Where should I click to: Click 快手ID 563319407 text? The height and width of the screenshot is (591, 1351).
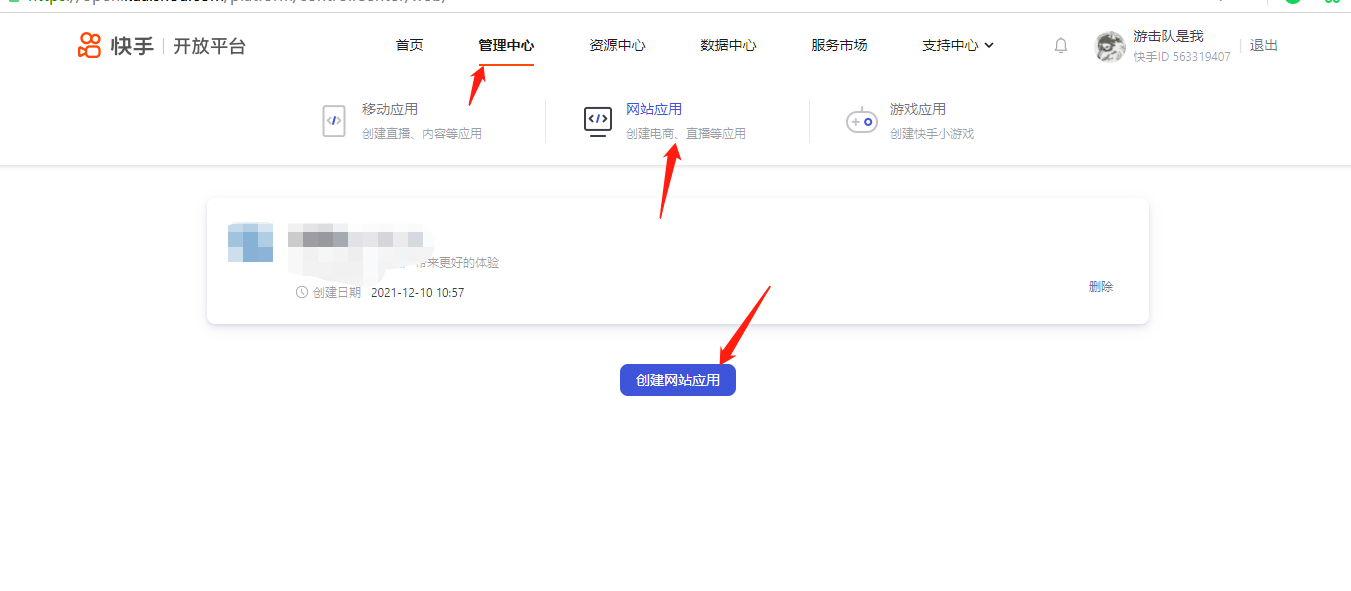(x=1182, y=57)
